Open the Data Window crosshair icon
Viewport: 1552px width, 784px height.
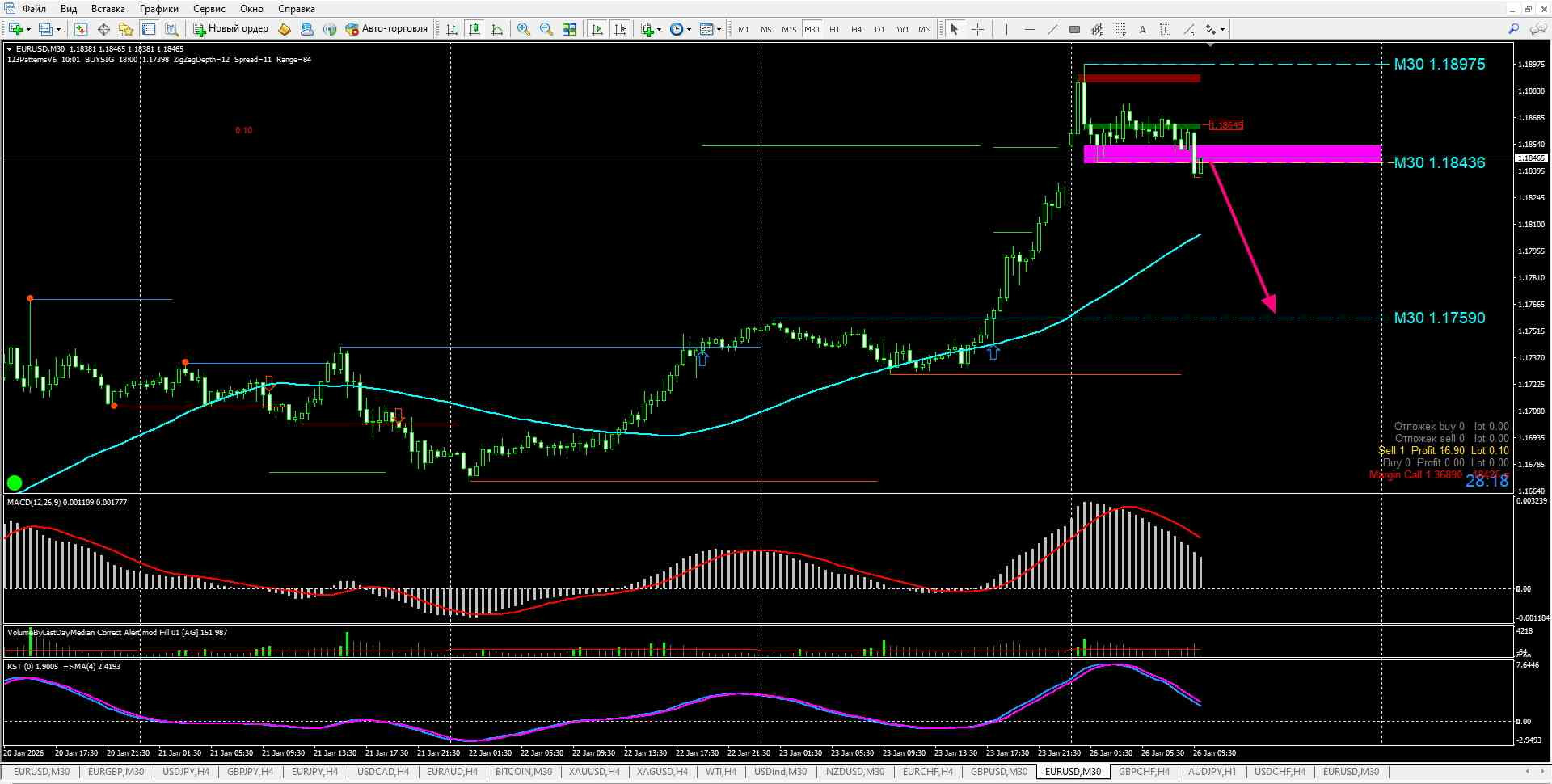[103, 29]
